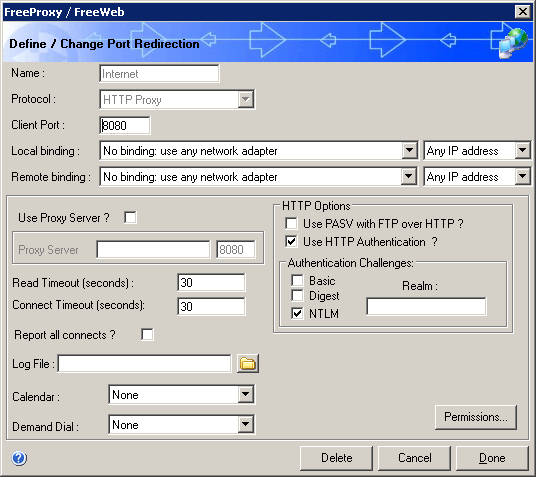Uncheck Use HTTP Authentication

pyautogui.click(x=291, y=241)
